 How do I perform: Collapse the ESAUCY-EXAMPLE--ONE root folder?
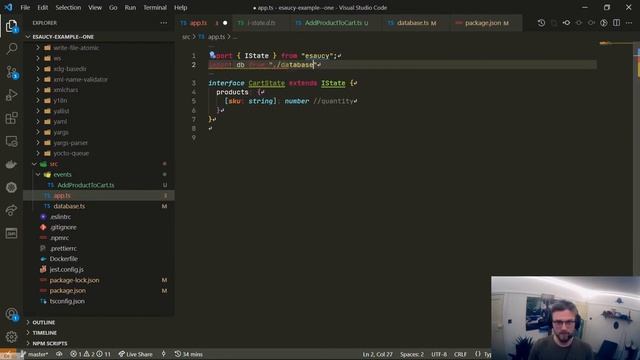[x=99, y=37]
